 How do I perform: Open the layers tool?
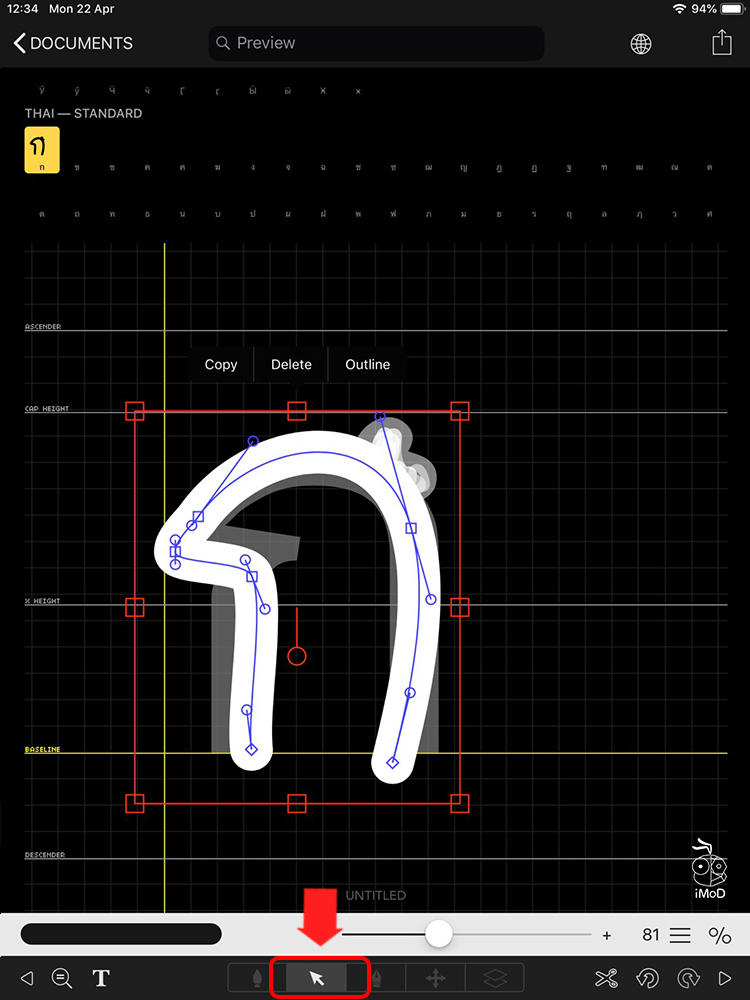(x=495, y=978)
